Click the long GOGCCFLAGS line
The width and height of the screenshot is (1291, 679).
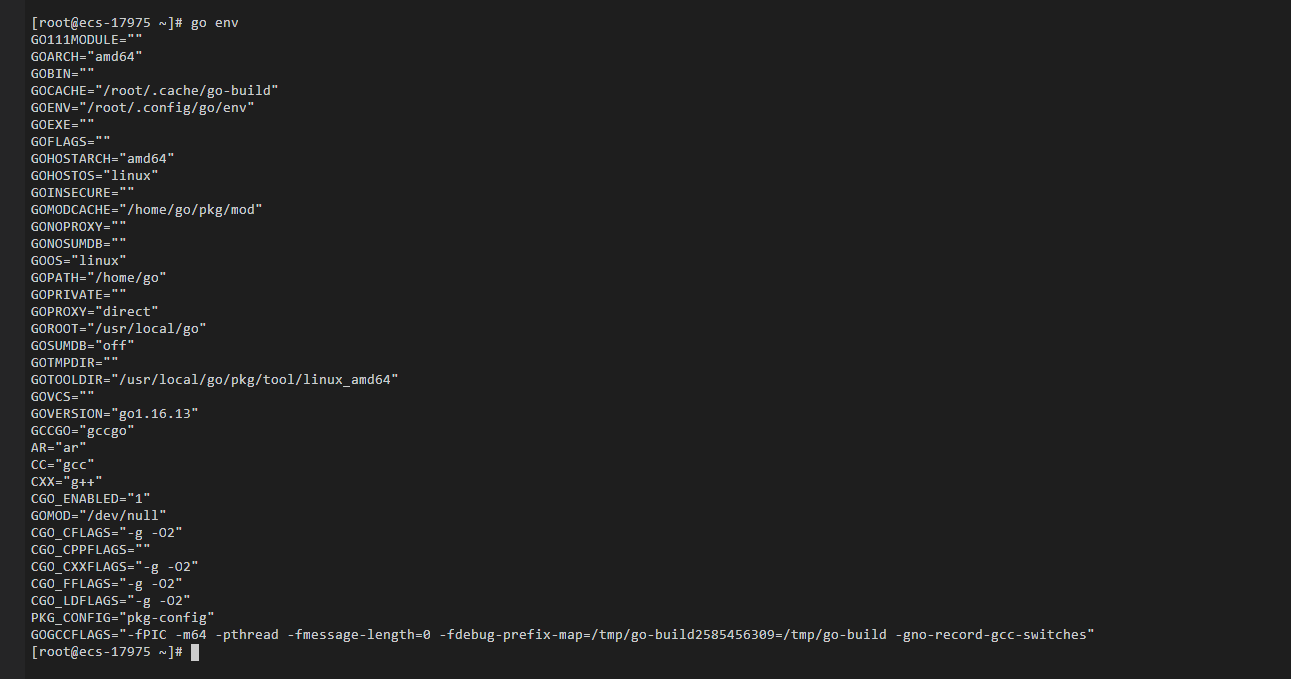click(x=563, y=634)
